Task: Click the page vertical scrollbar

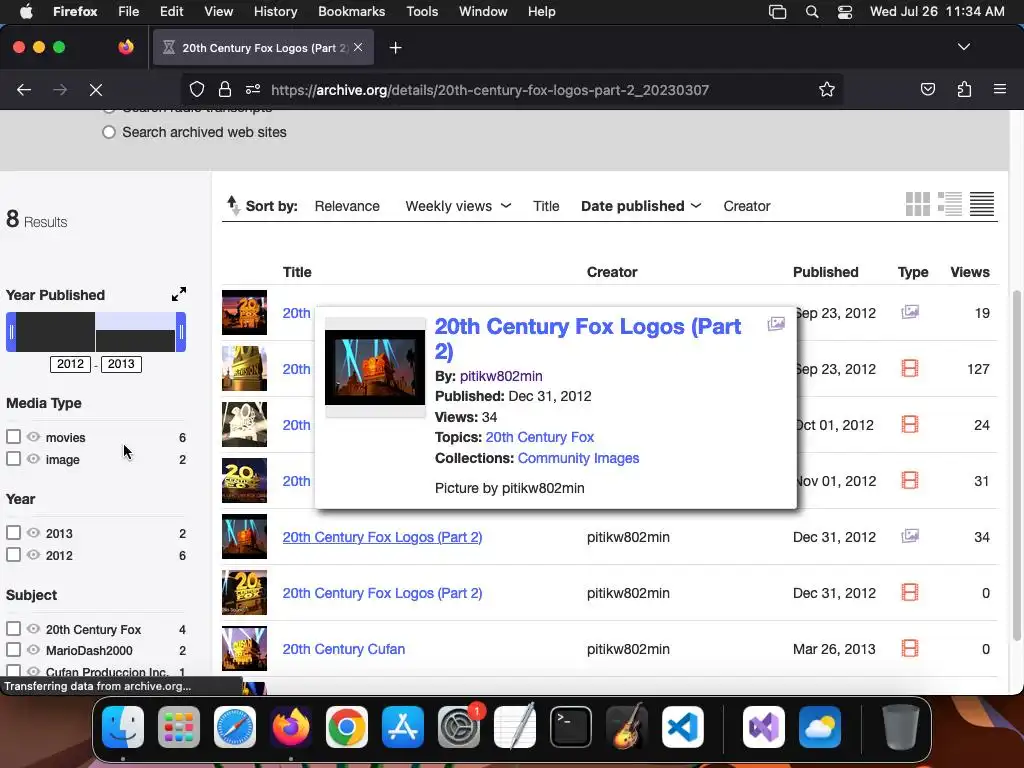Action: click(x=1016, y=464)
